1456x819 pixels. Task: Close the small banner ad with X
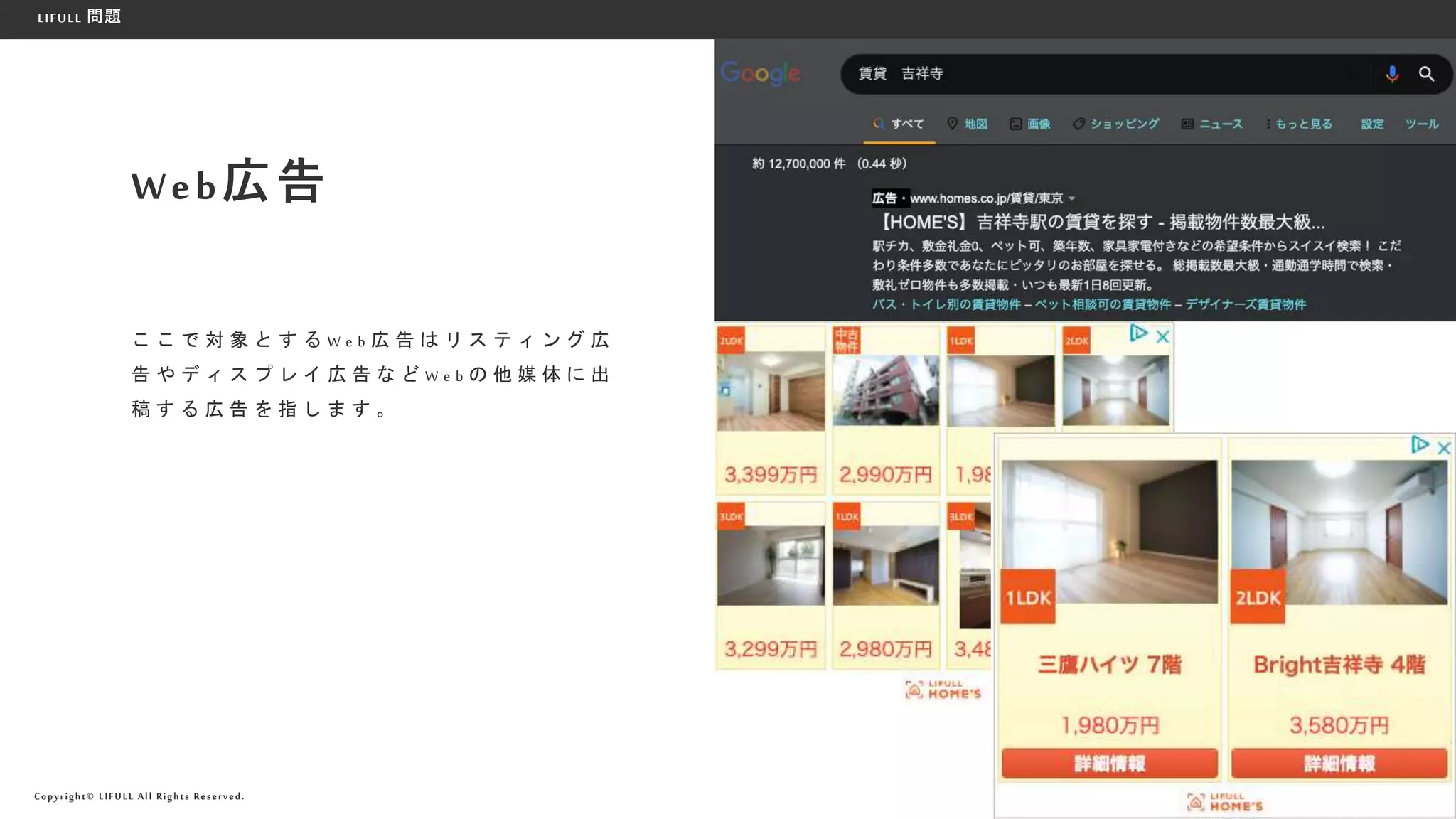pyautogui.click(x=1162, y=336)
